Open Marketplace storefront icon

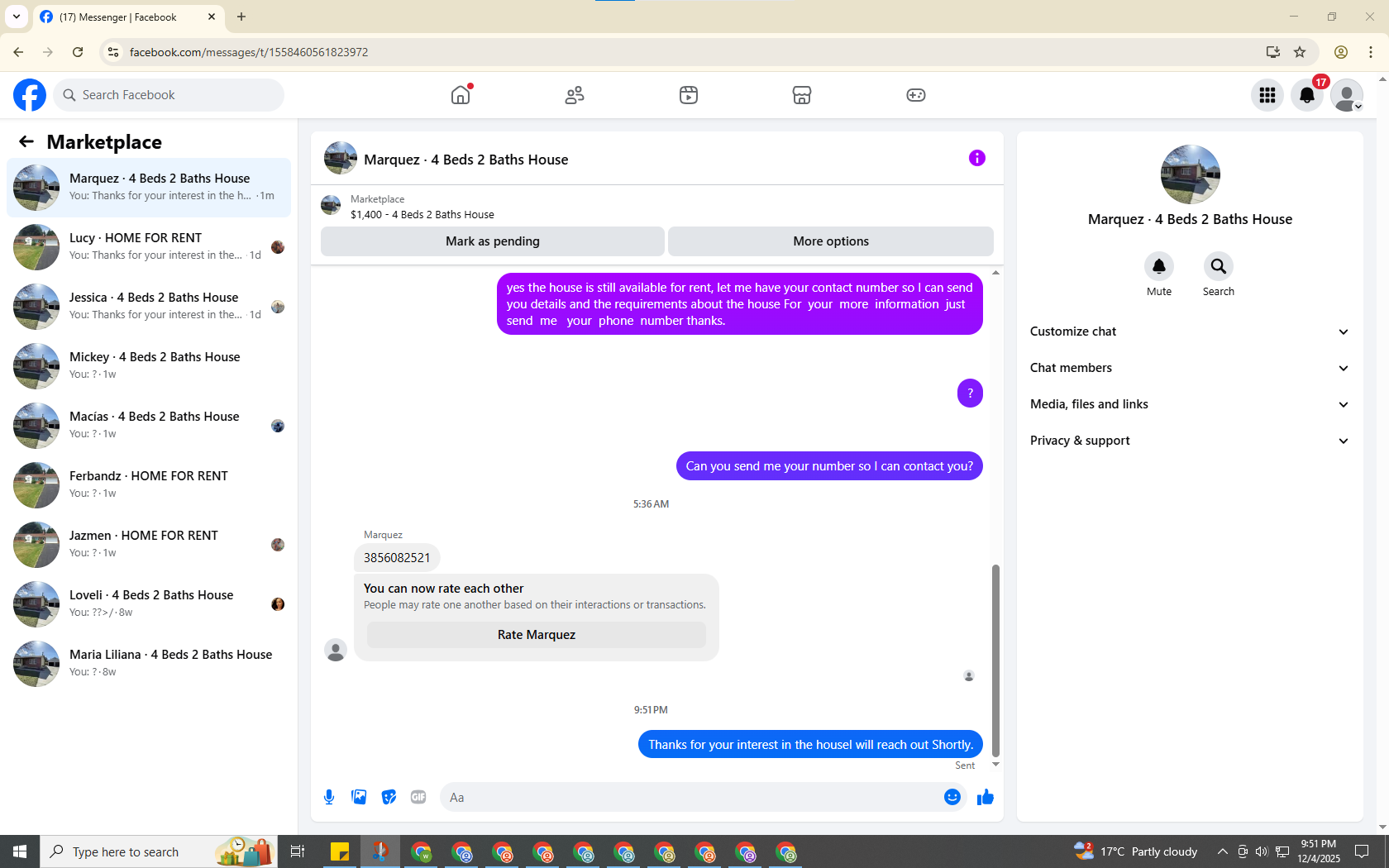click(x=802, y=95)
